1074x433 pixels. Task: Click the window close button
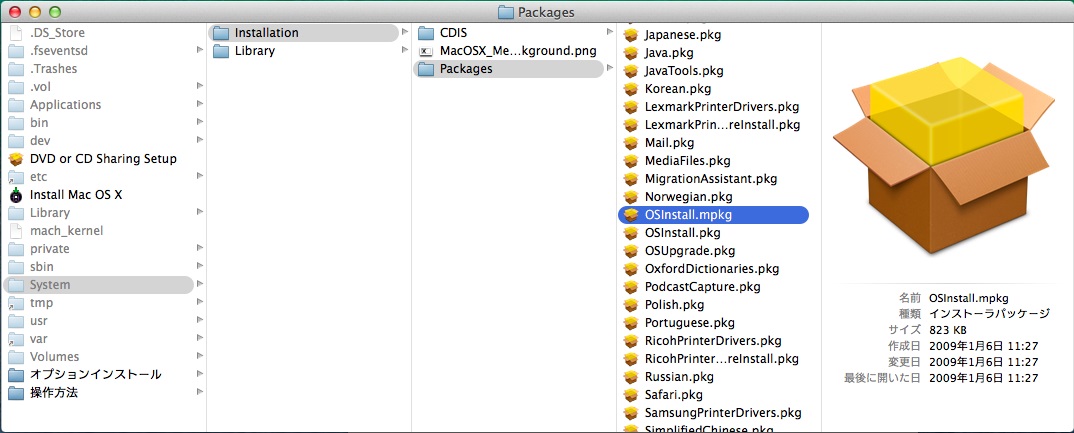(x=14, y=12)
